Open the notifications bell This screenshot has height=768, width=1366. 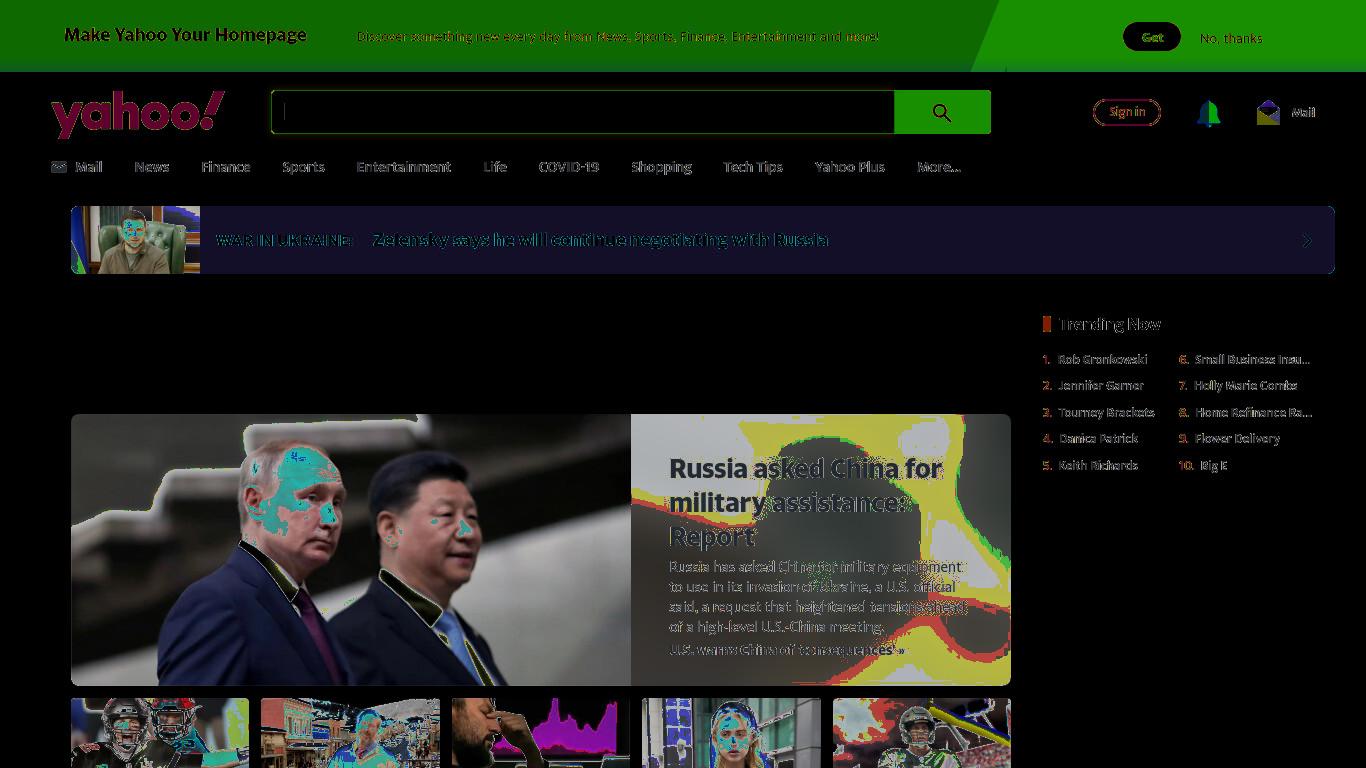coord(1208,113)
